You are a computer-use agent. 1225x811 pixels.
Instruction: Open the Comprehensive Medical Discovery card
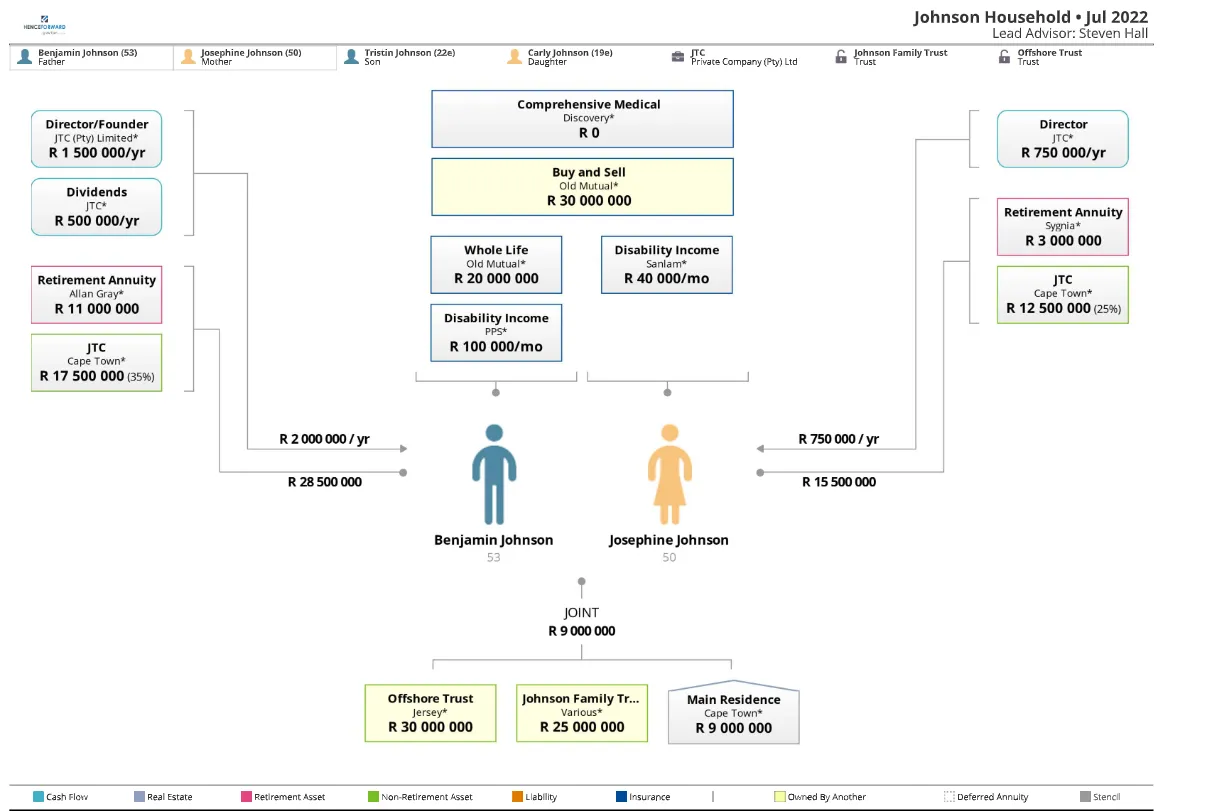coord(582,119)
